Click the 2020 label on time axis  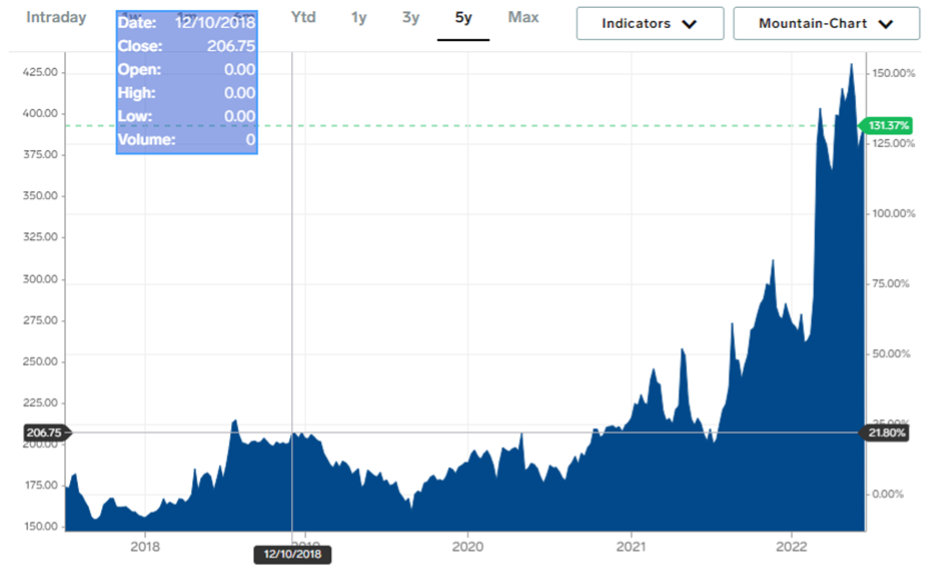click(468, 546)
